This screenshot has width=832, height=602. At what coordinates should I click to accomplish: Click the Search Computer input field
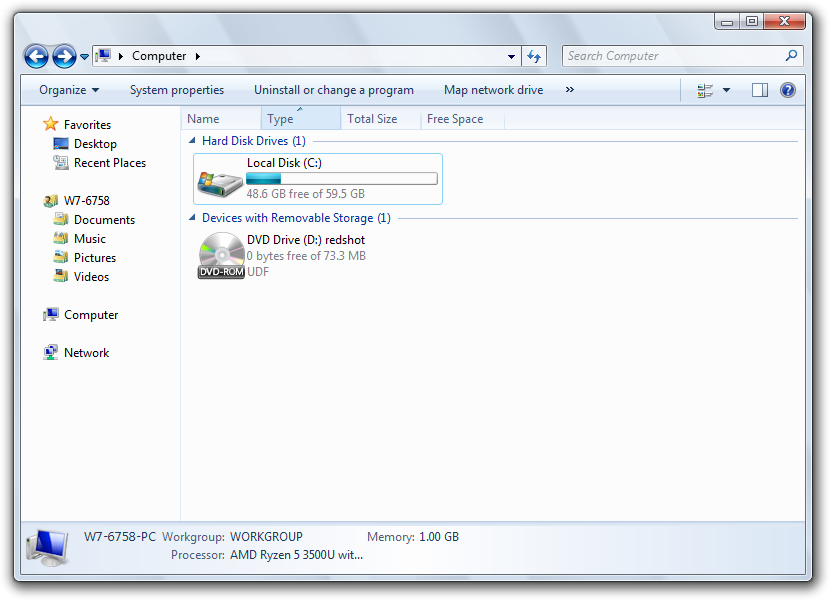point(674,56)
